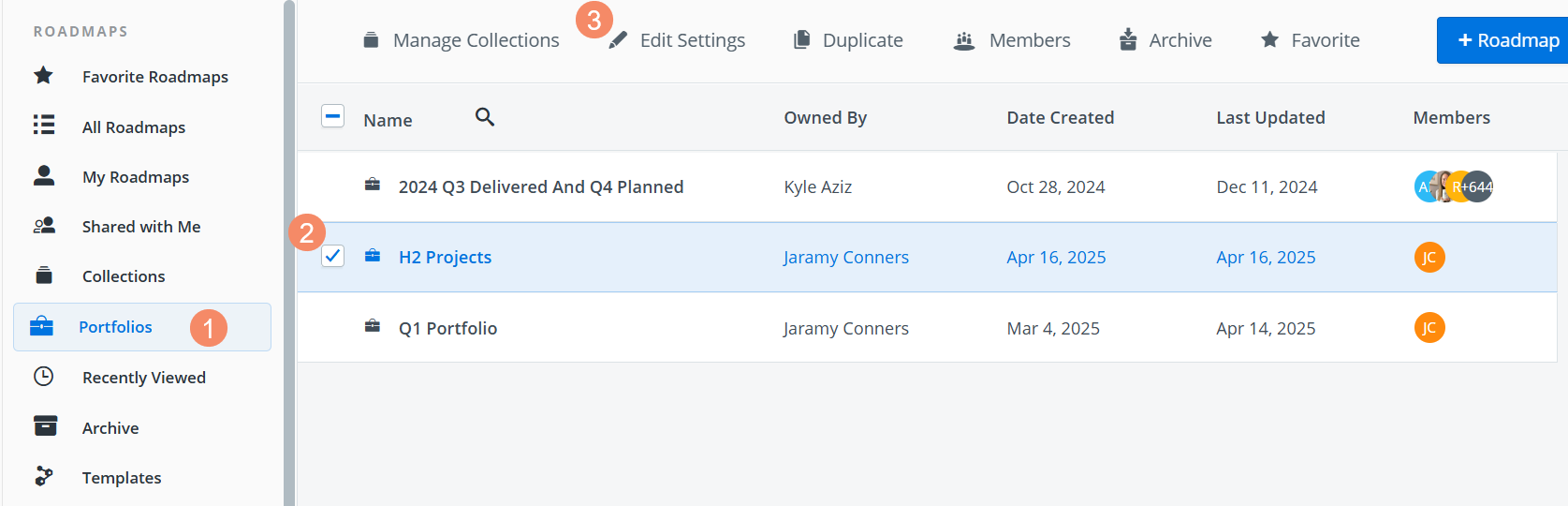
Task: Open 2024 Q3 Delivered And Q4 Planned
Action: pos(540,187)
